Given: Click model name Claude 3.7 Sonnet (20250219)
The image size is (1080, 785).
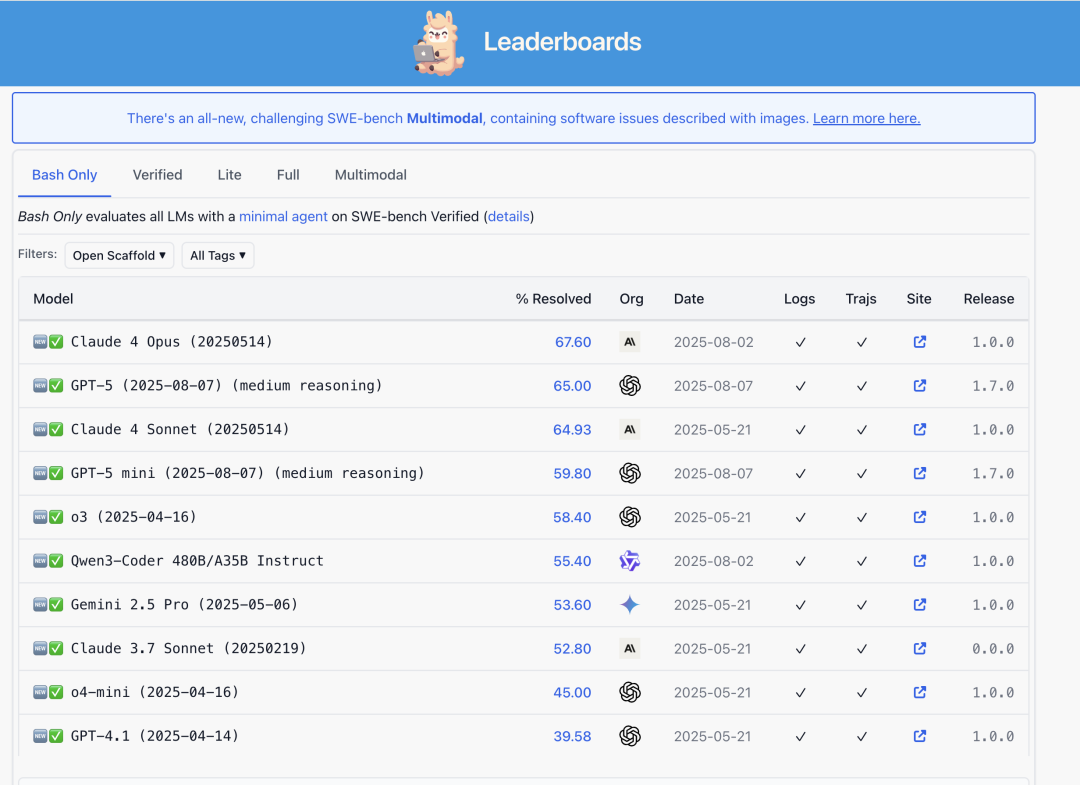Looking at the screenshot, I should pyautogui.click(x=188, y=649).
